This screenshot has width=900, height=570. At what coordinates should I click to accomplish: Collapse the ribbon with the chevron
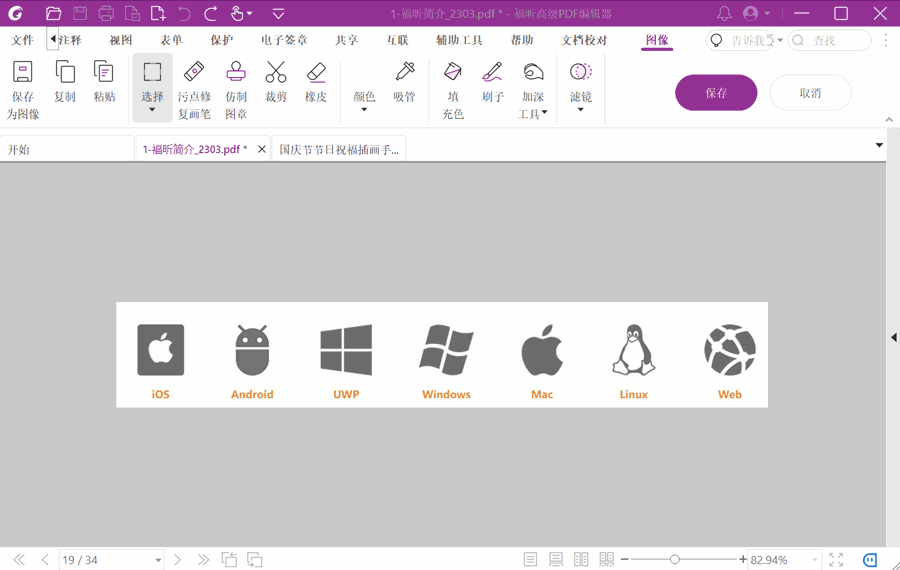[889, 119]
